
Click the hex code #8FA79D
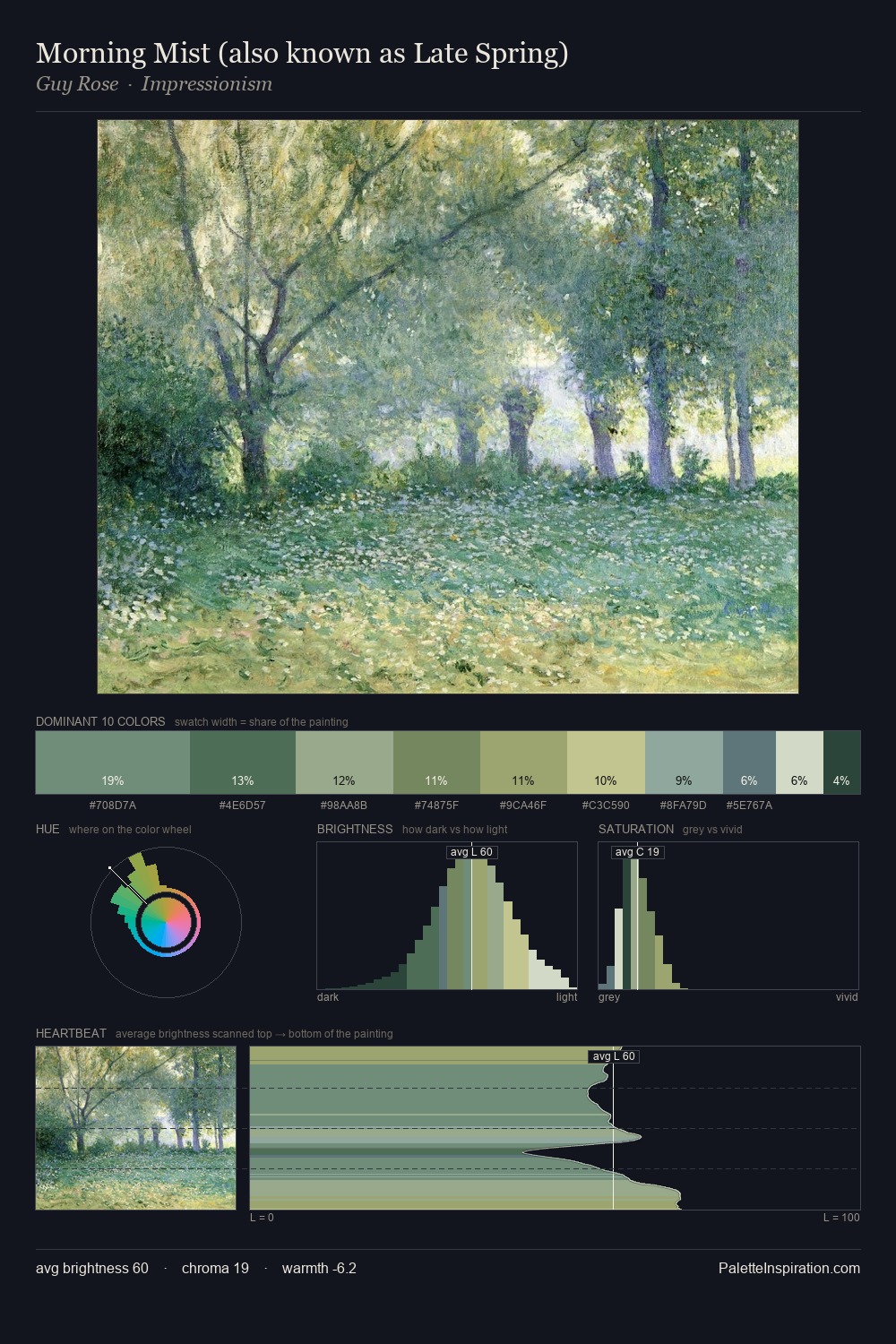pos(684,806)
